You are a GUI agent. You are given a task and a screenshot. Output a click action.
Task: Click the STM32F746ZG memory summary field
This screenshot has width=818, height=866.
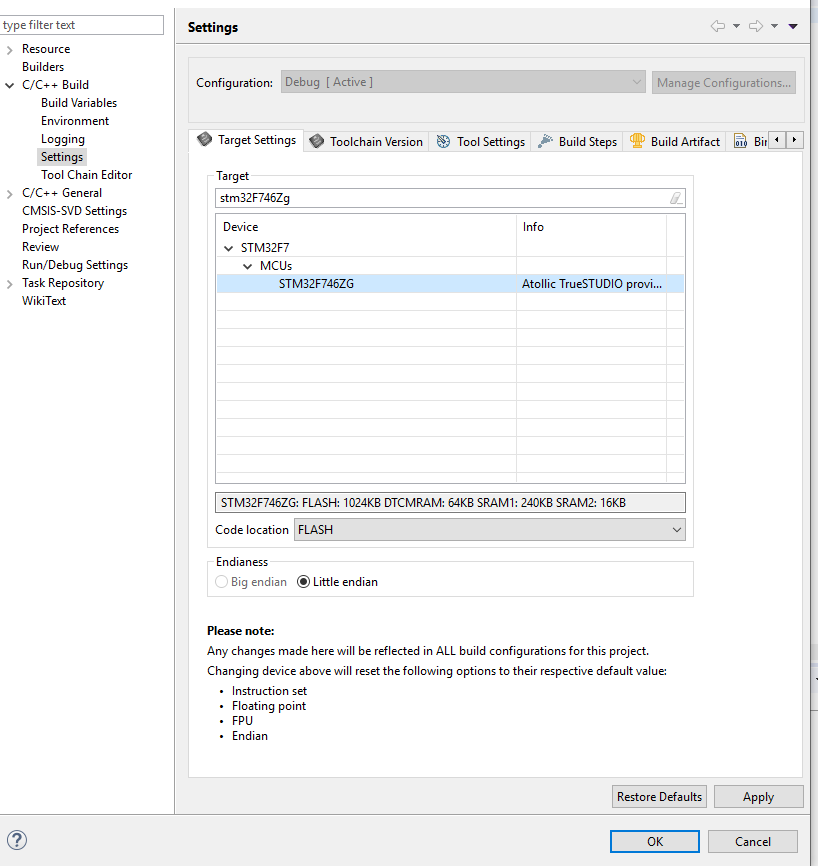(x=450, y=503)
